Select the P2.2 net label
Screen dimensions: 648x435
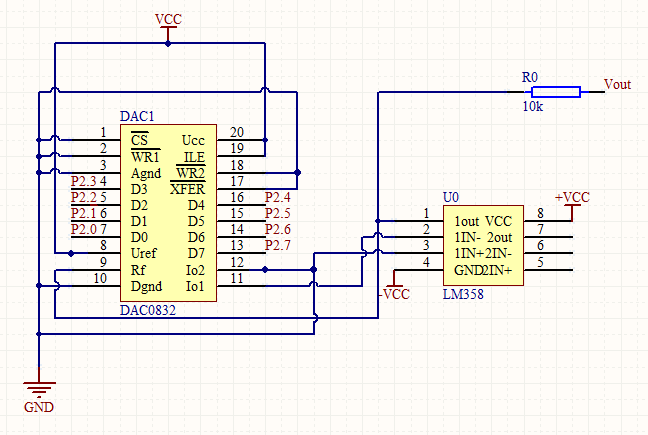pos(83,197)
